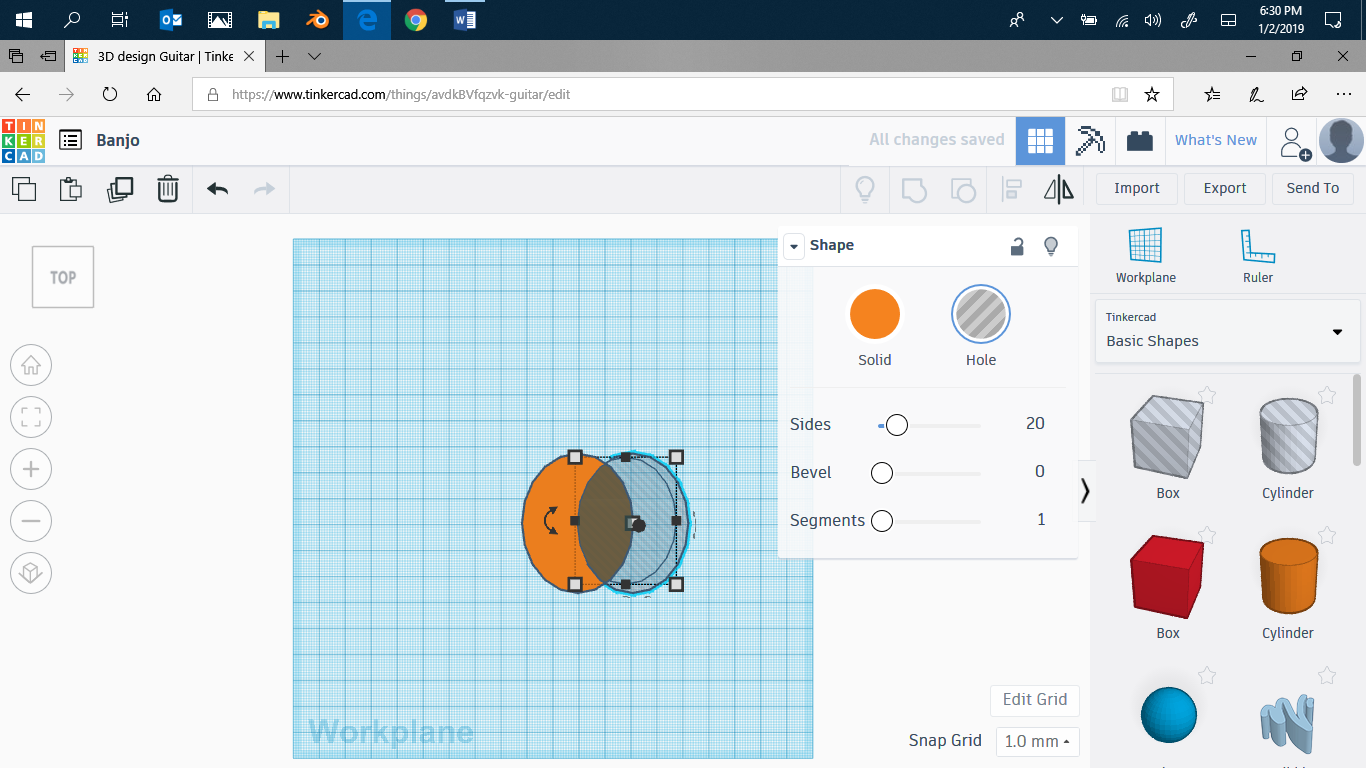The width and height of the screenshot is (1366, 768).
Task: Click the Align tool icon
Action: tap(1012, 188)
